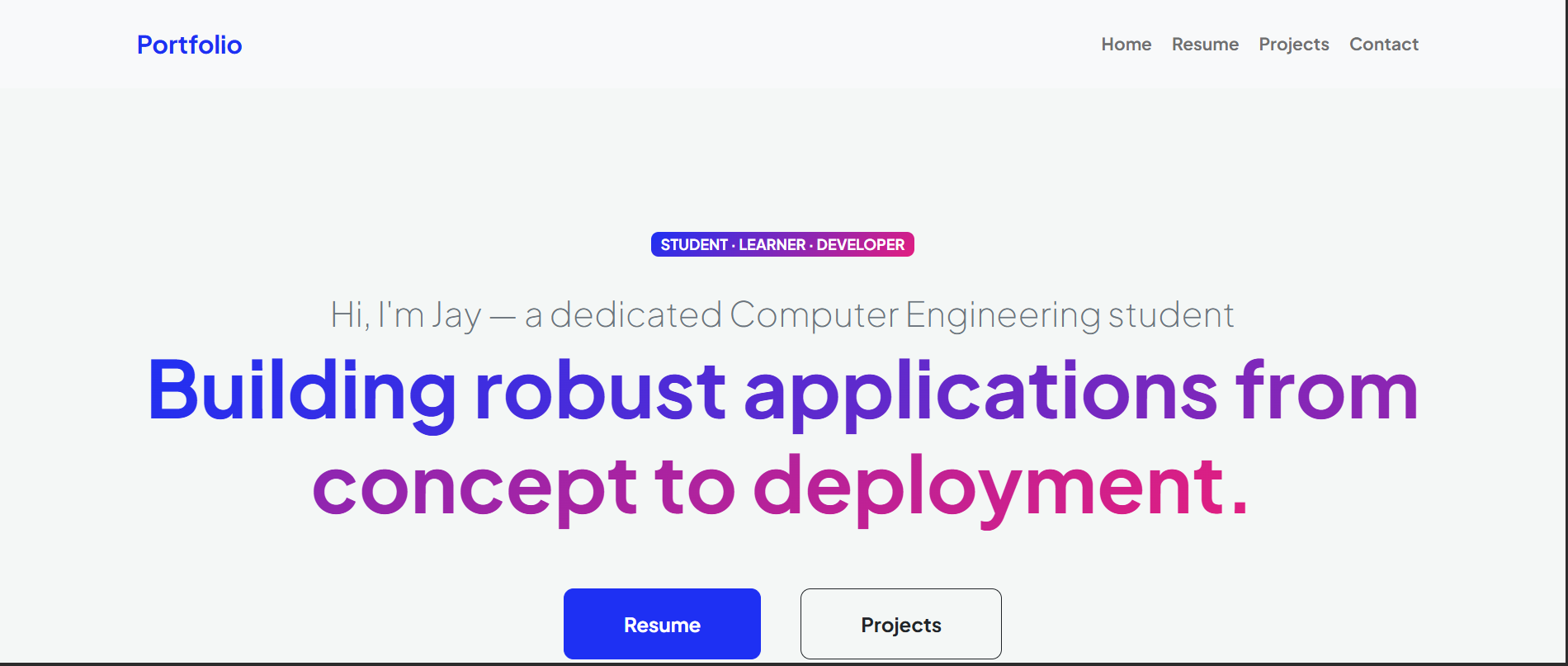Click the word "concept" in the headline

click(x=475, y=487)
